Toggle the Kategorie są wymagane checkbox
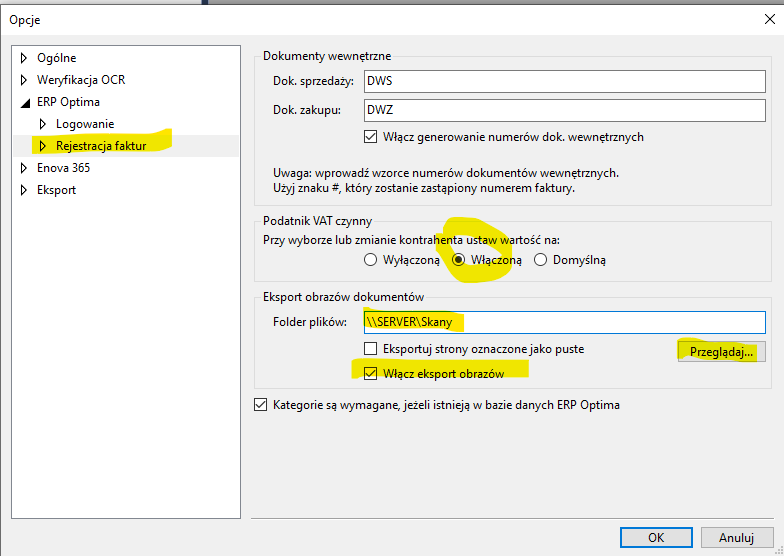 pos(260,404)
